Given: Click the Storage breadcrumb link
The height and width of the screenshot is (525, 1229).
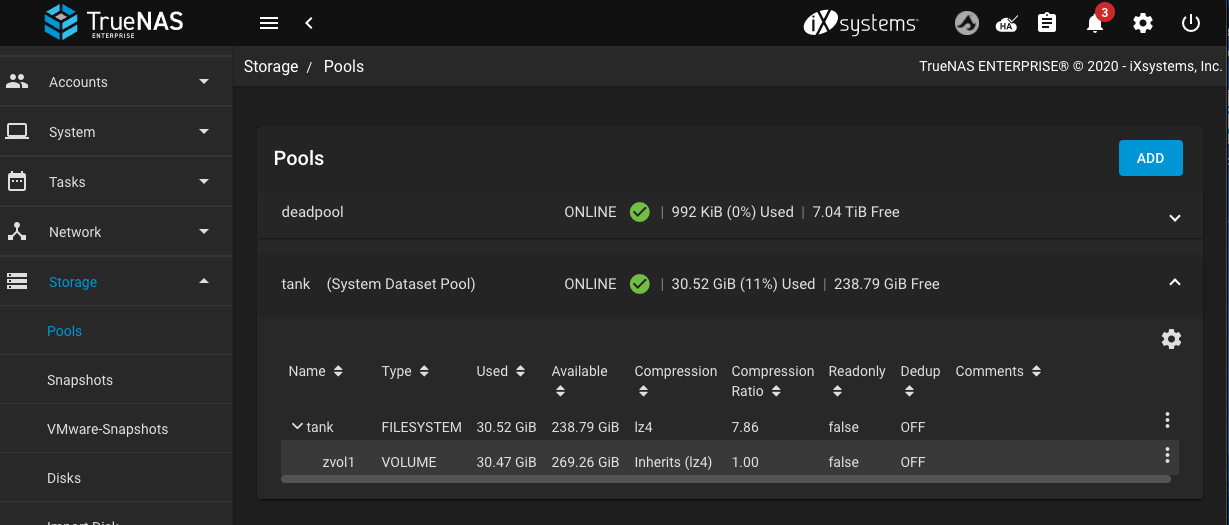Looking at the screenshot, I should click(271, 66).
